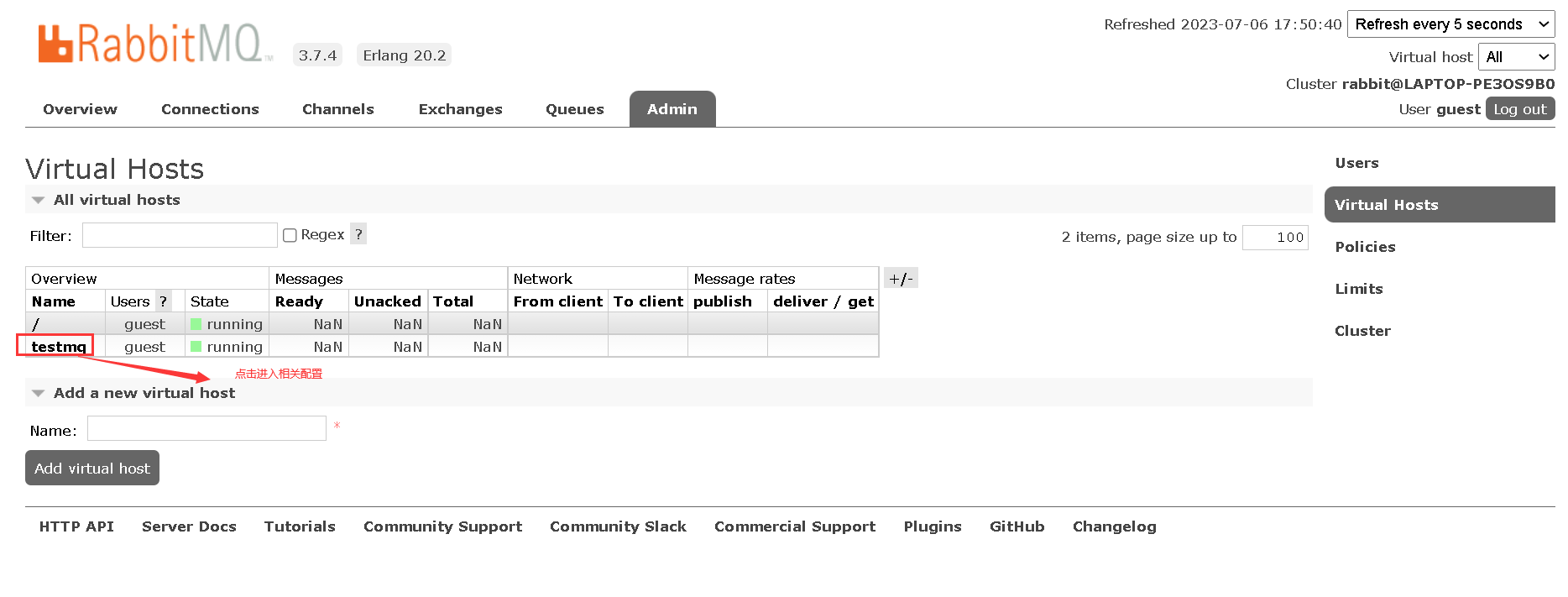Collapse the All virtual hosts section

pos(117,200)
